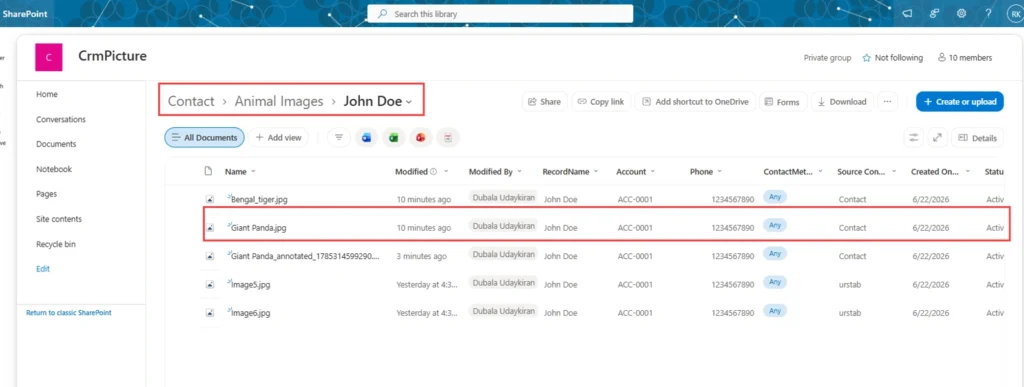
Task: Filter by PowerPoint files icon
Action: [421, 138]
